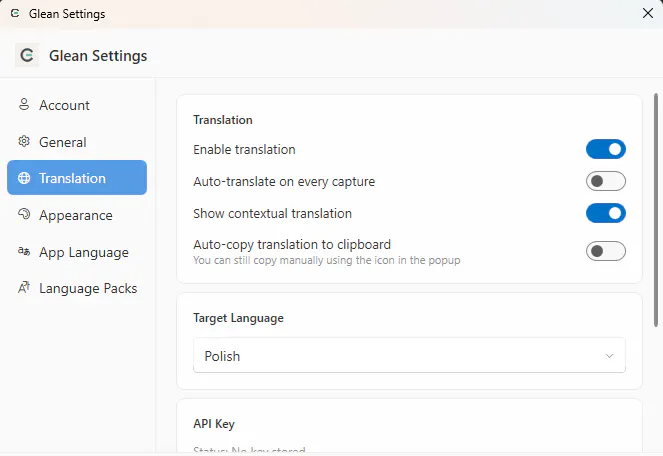Click 'Show contextual translation' label

tap(273, 213)
